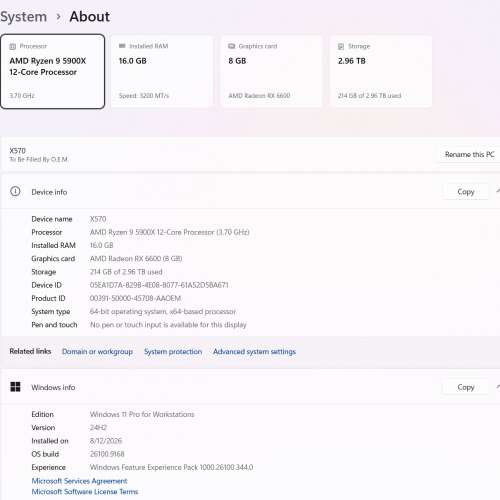
Task: Click the Graphics card icon
Action: pos(232,46)
